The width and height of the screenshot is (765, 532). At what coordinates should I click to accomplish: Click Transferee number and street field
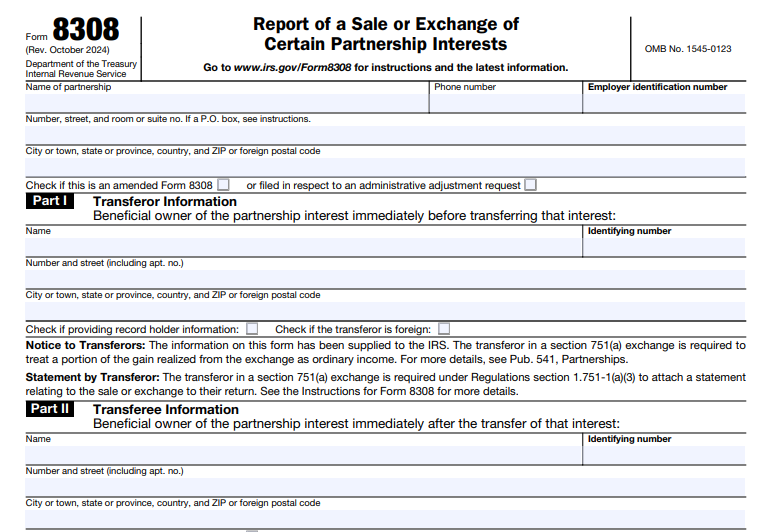385,487
